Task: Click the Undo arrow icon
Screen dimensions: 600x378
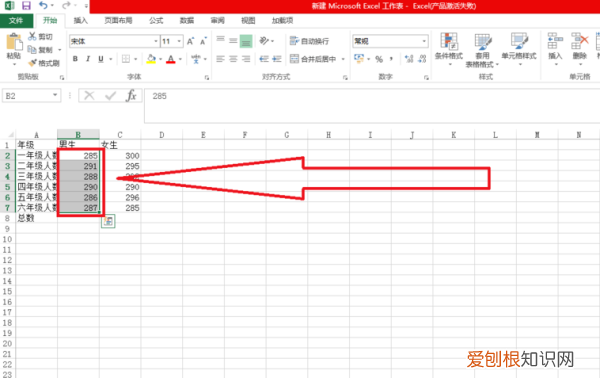Action: (x=43, y=5)
